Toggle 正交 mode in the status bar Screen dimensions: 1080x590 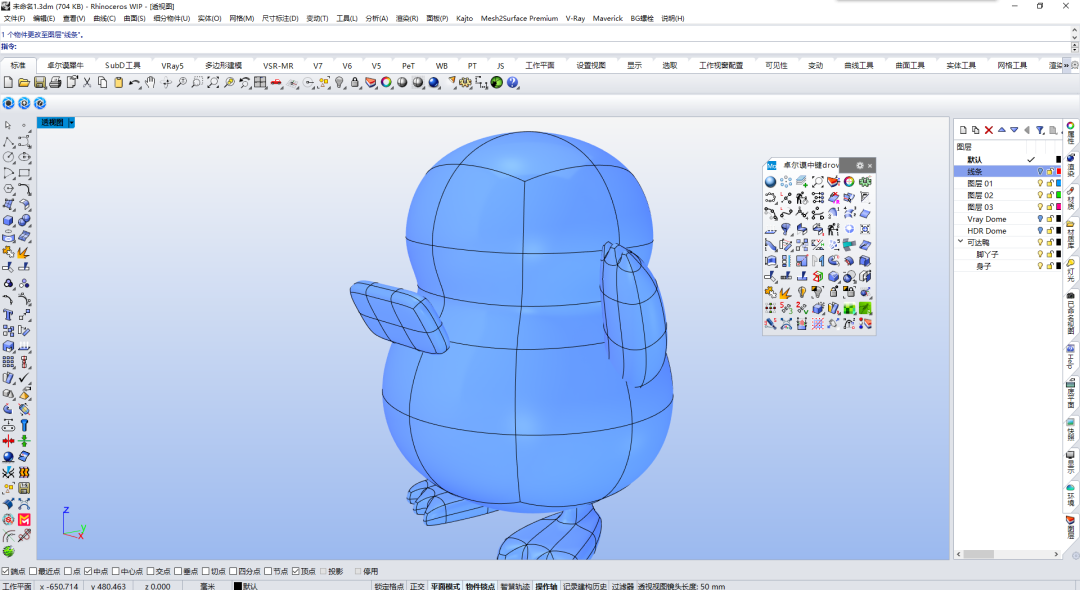(417, 586)
